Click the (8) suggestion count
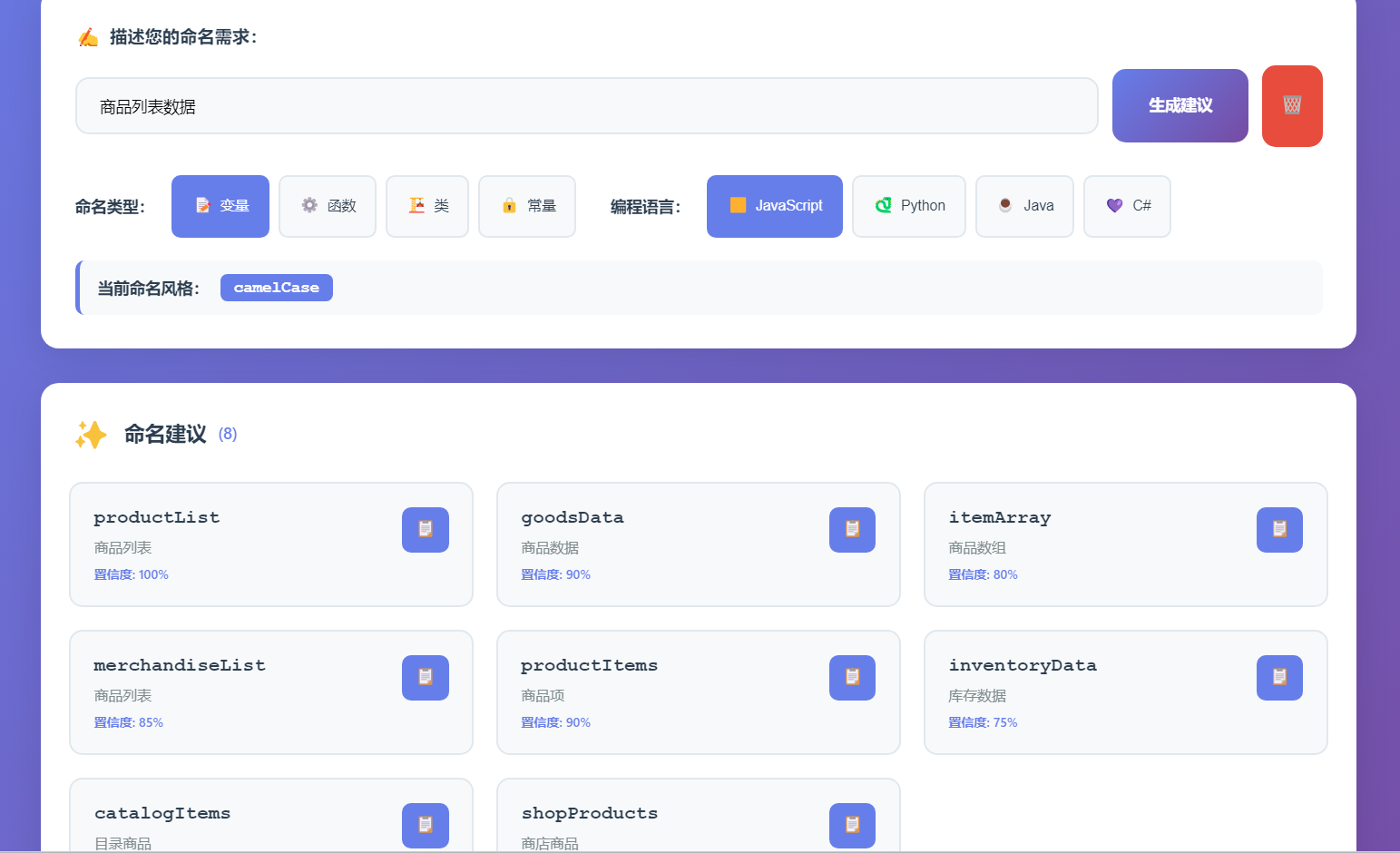 click(228, 434)
